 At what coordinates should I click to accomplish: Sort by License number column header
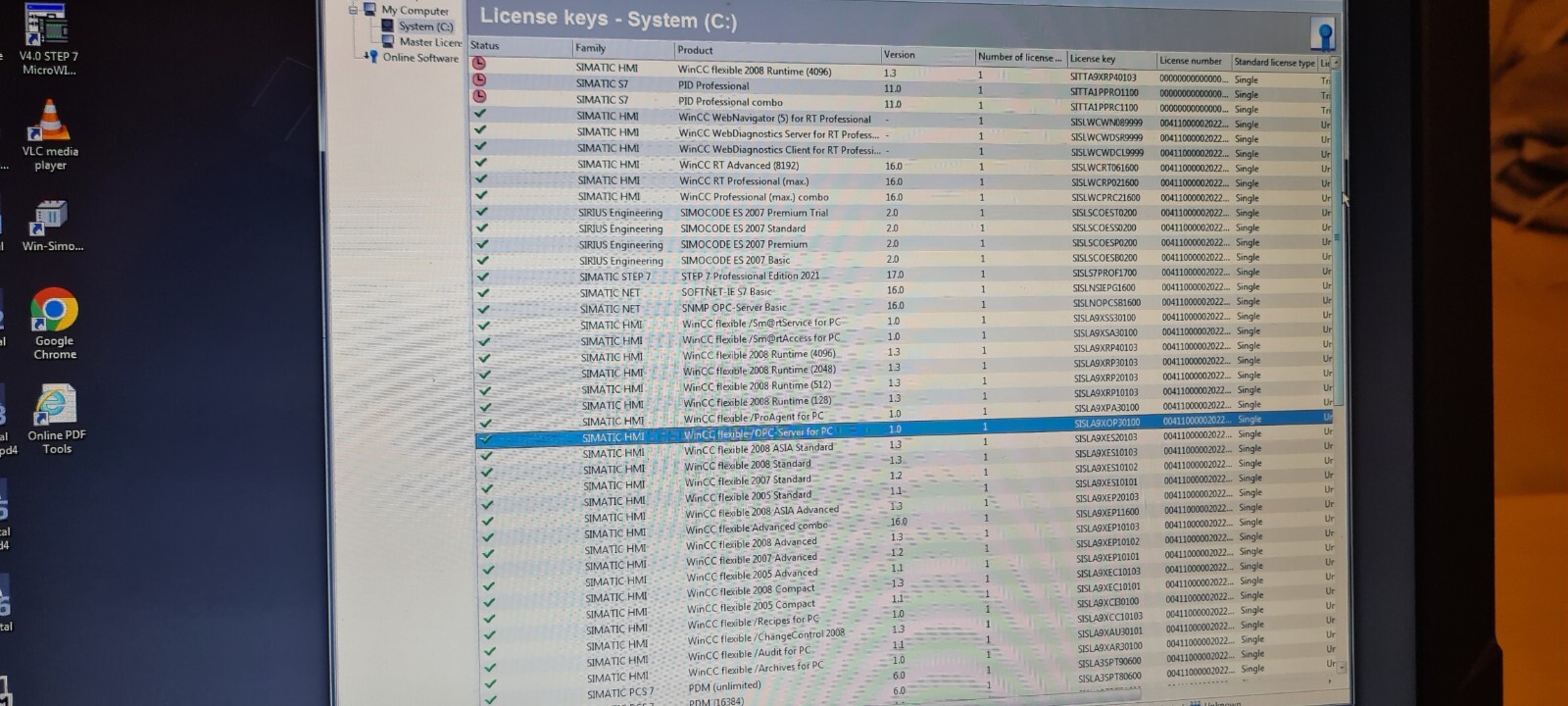point(1193,61)
